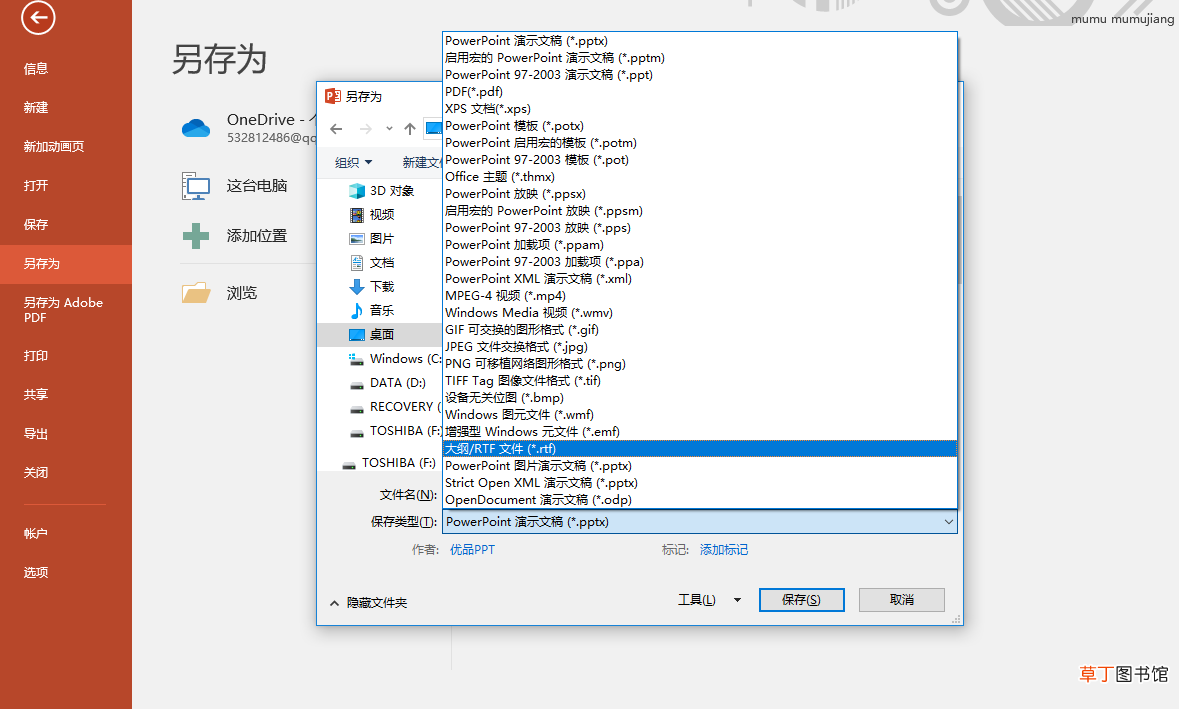Screen dimensions: 1179x709
Task: Open 导出 in backstage sidebar
Action: click(x=65, y=434)
